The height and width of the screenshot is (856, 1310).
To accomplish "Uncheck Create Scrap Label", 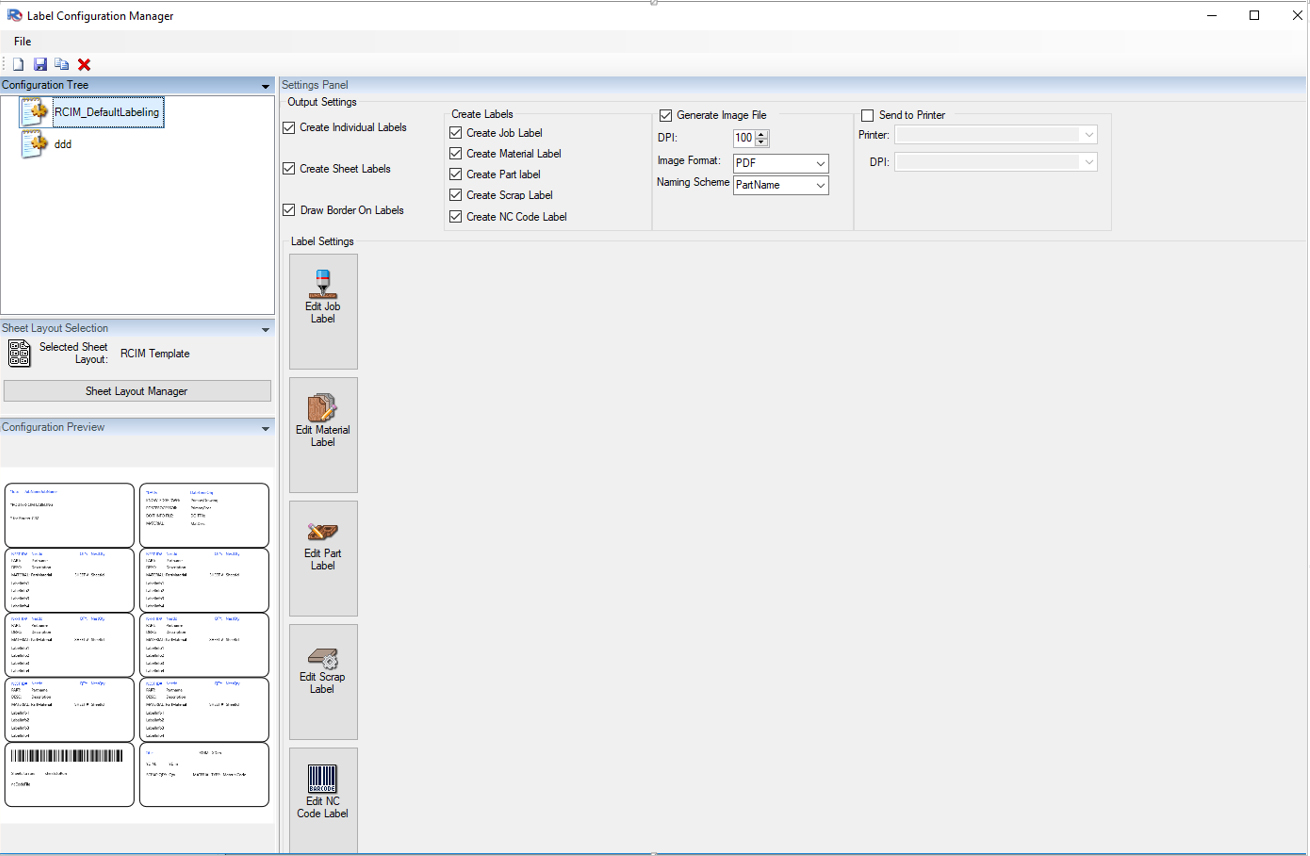I will click(x=455, y=195).
